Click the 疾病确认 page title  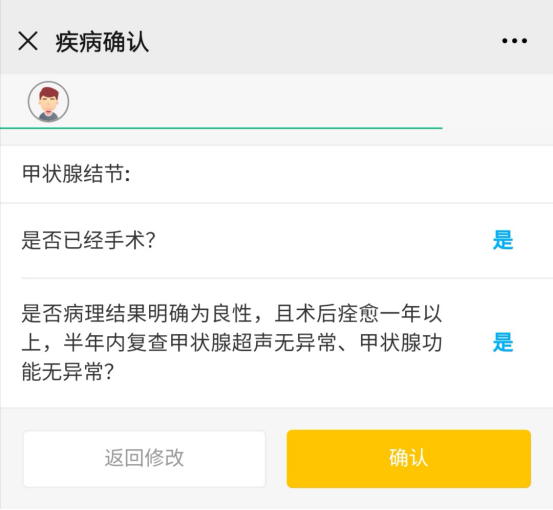click(102, 42)
